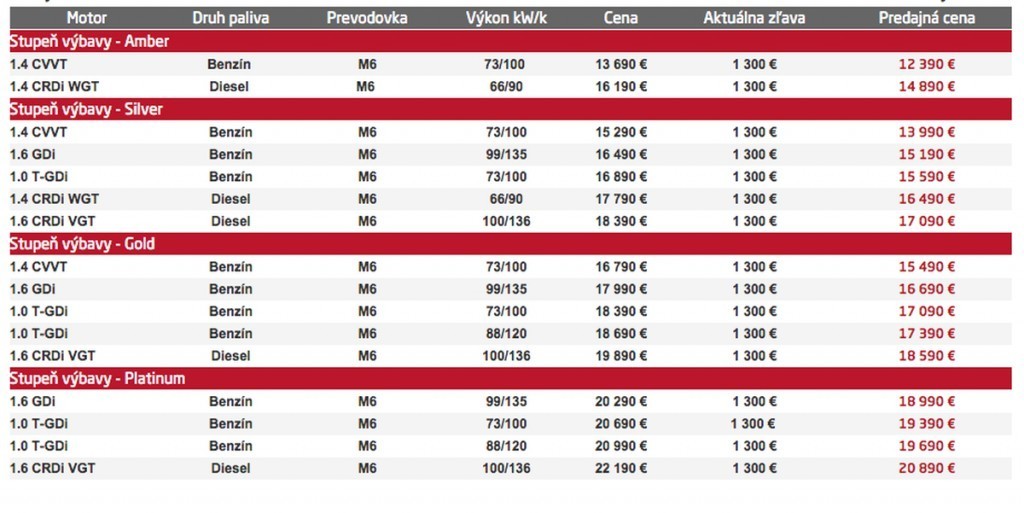Screen dimensions: 1024x513
Task: Select the 19 890 € price cell in Gold
Action: tap(621, 356)
